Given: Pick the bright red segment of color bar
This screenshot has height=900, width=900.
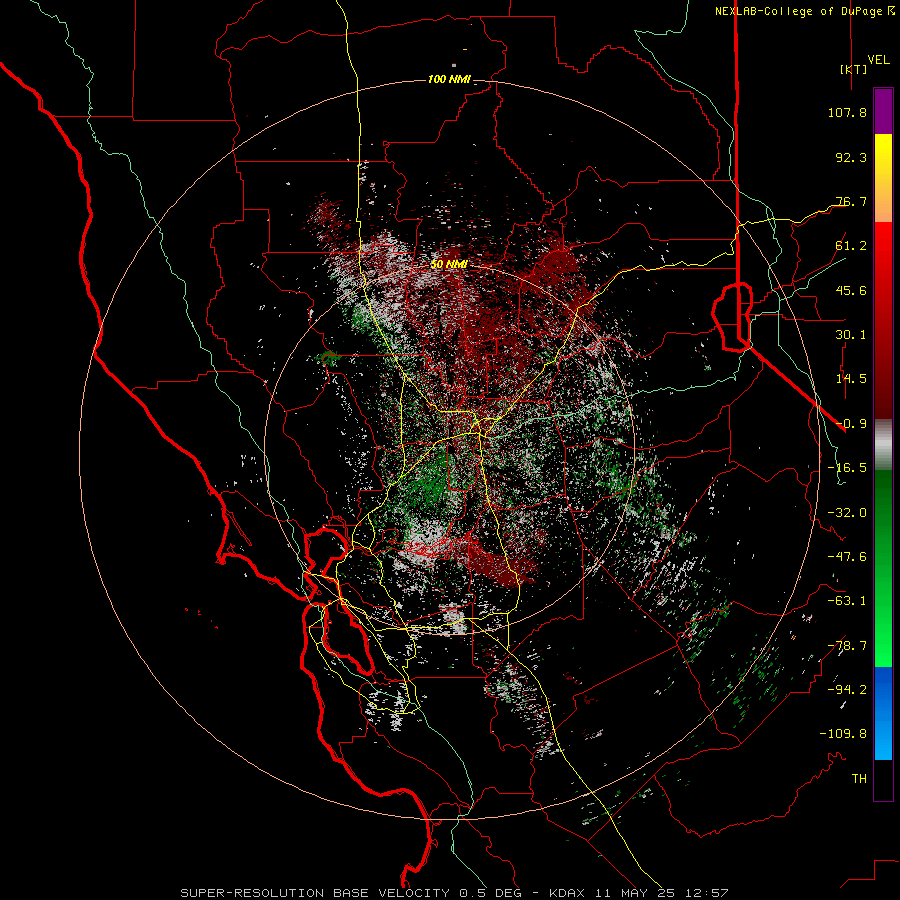Looking at the screenshot, I should click(883, 241).
